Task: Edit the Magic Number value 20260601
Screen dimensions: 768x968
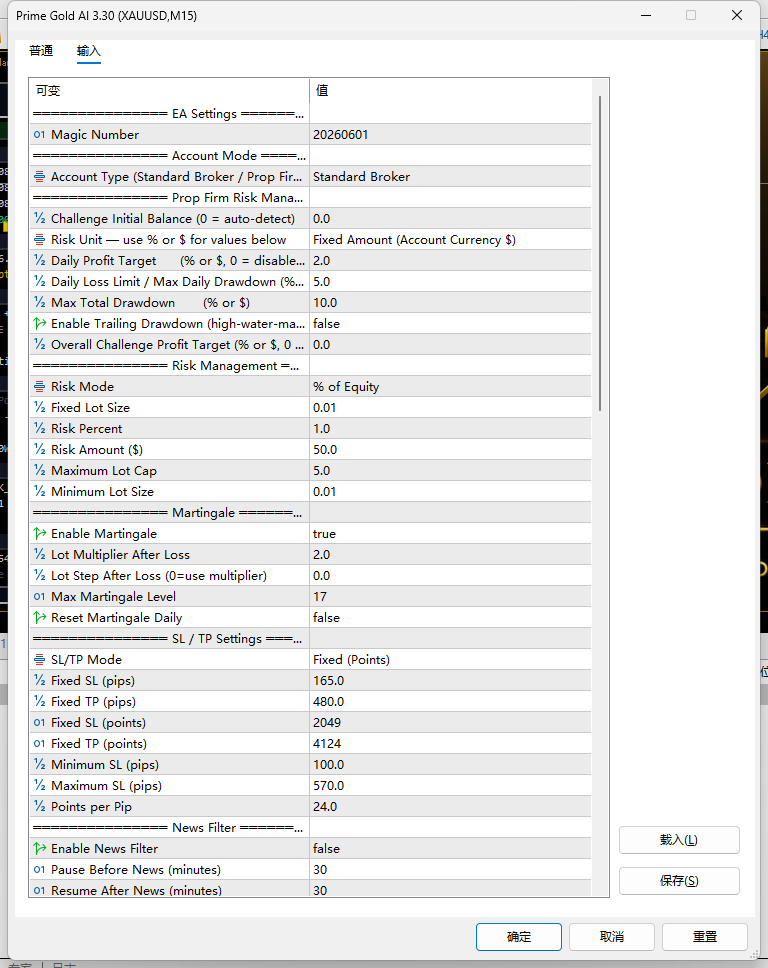Action: pyautogui.click(x=450, y=135)
